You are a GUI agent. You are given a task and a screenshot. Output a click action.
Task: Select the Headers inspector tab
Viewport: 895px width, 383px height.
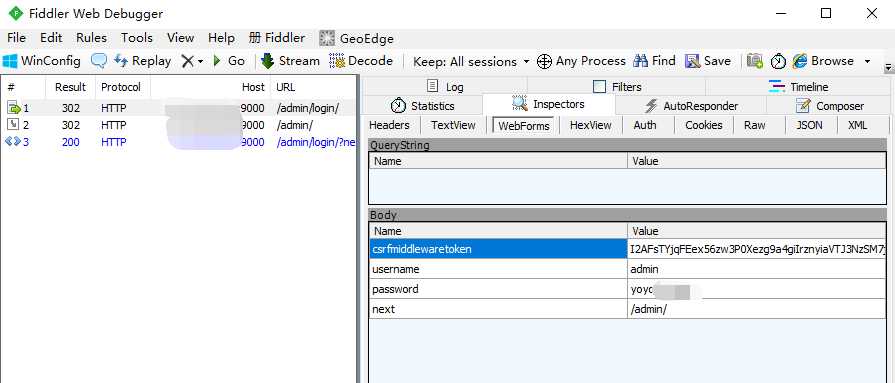click(389, 125)
